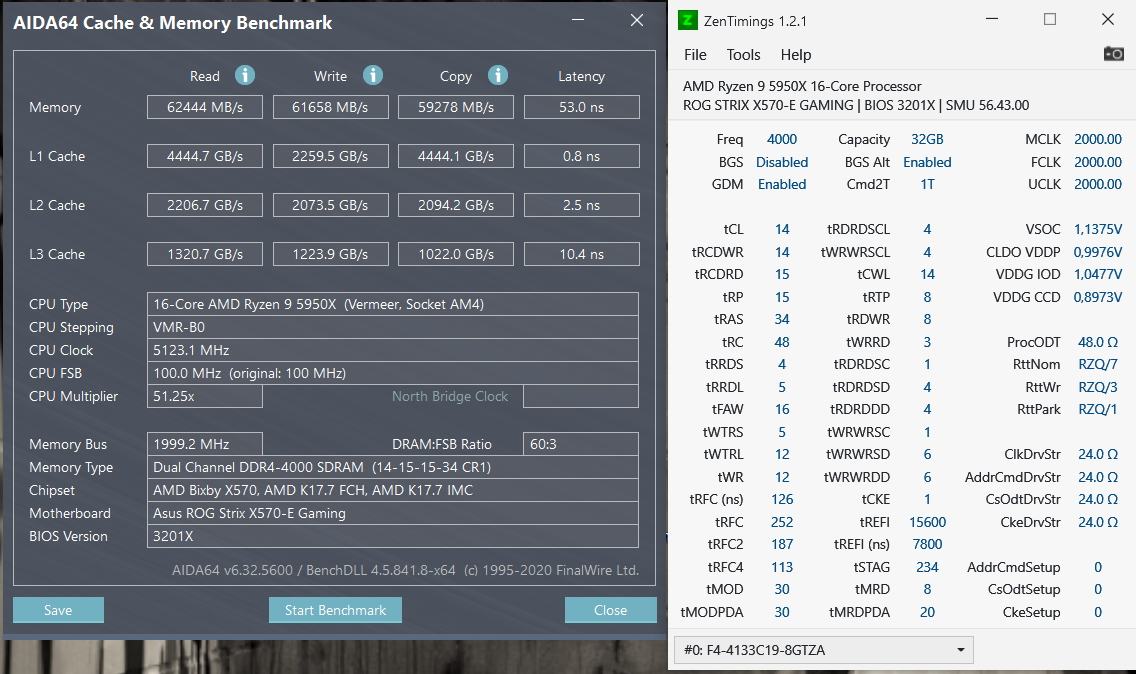
Task: Click the CPU Multiplier field 51.25x
Action: pyautogui.click(x=205, y=396)
